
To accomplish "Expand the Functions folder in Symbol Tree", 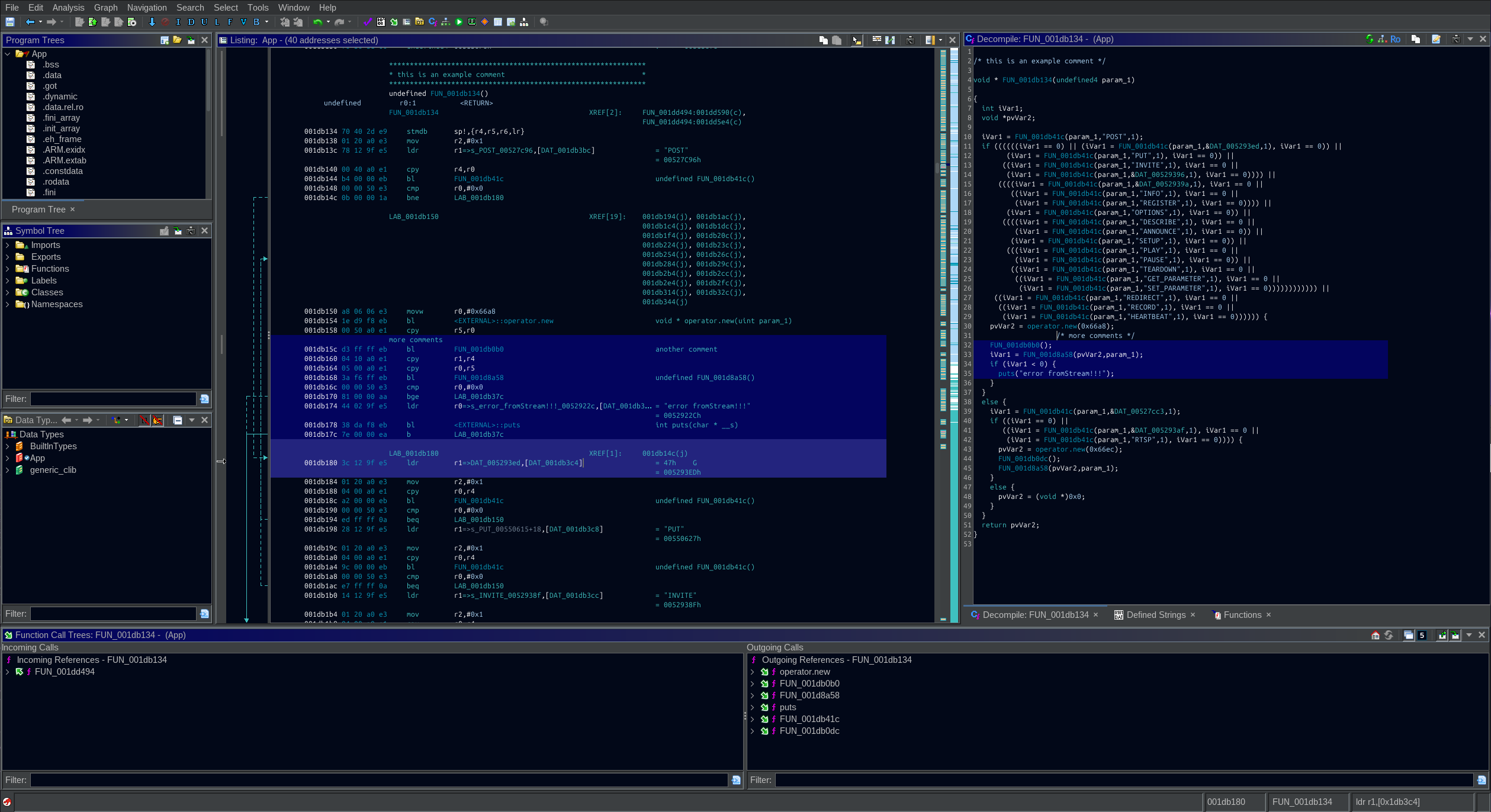I will [7, 269].
